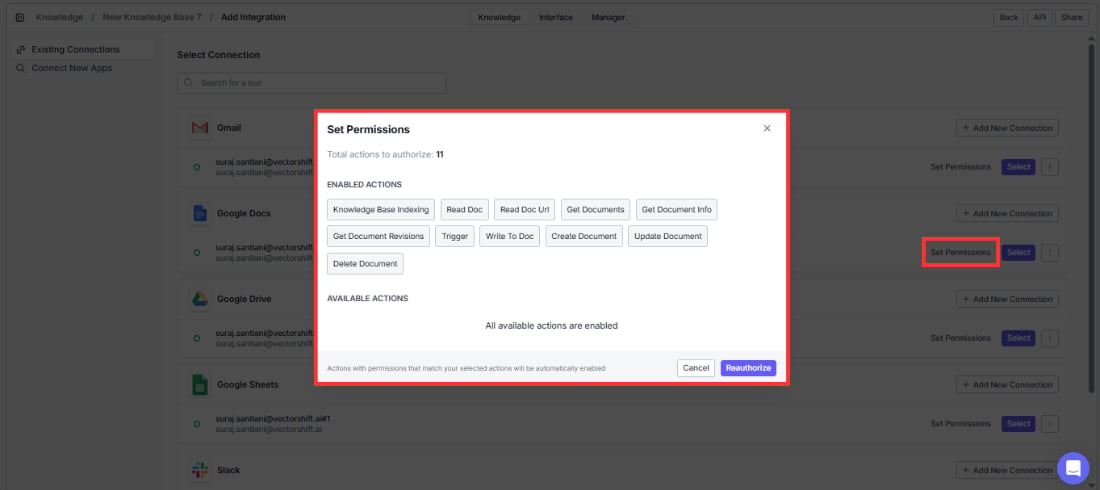Image resolution: width=1100 pixels, height=490 pixels.
Task: Open the chat support bubble icon
Action: pyautogui.click(x=1073, y=468)
